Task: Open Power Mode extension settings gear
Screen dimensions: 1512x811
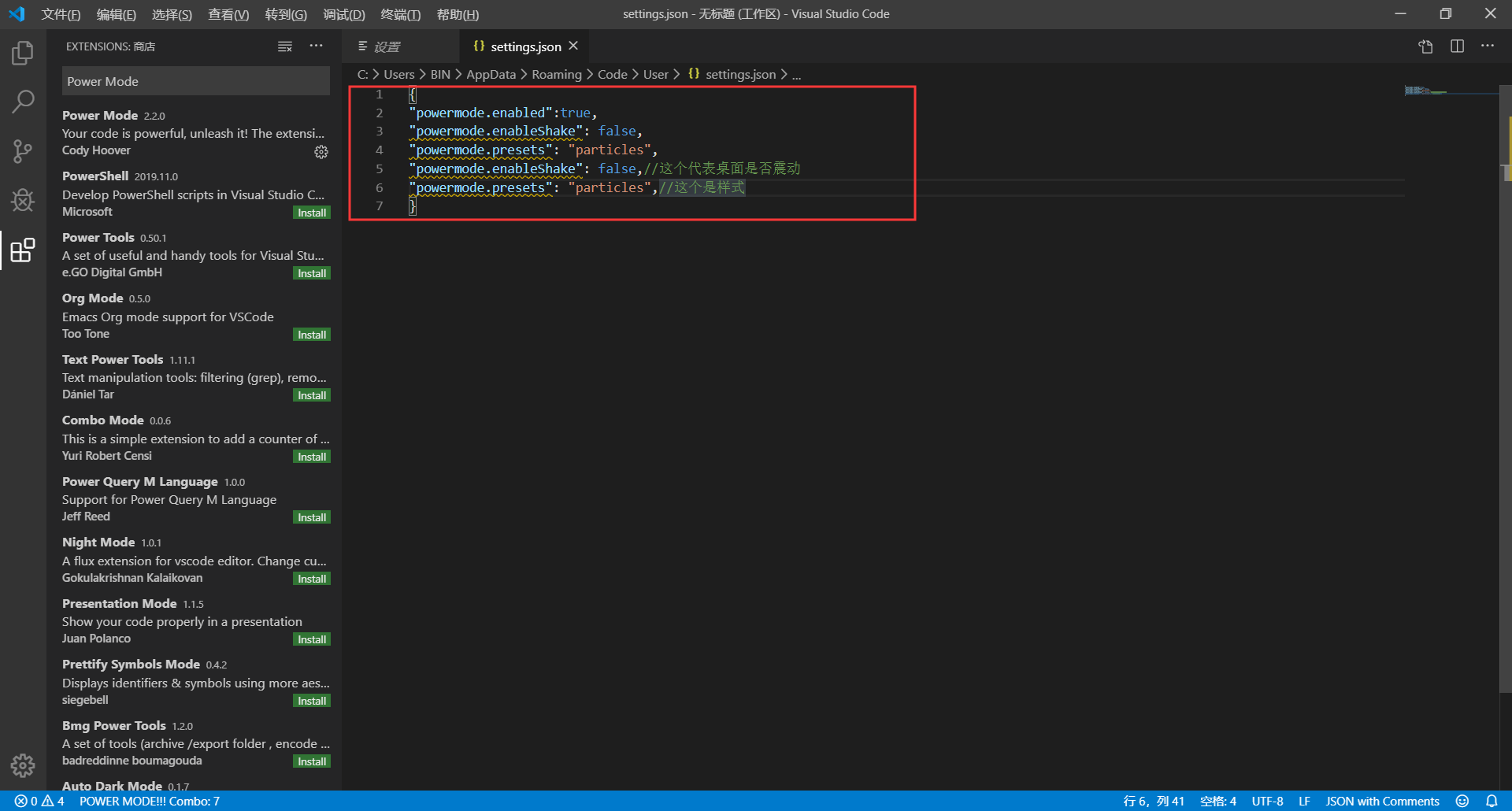Action: (321, 152)
